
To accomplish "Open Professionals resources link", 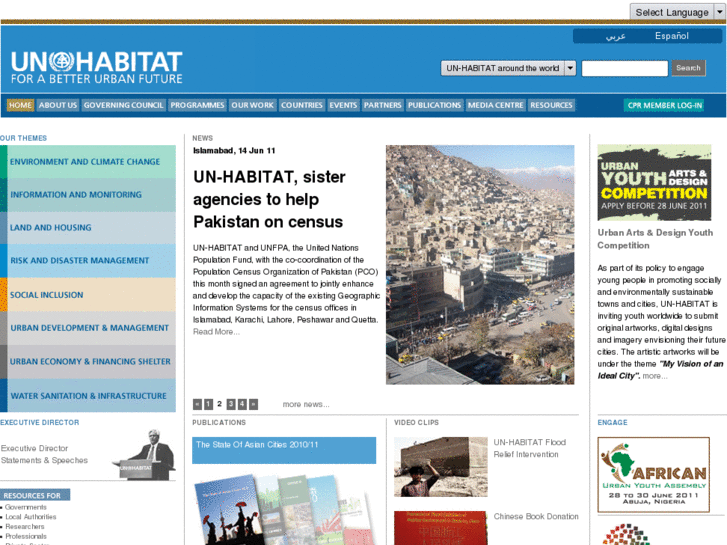I will (26, 536).
